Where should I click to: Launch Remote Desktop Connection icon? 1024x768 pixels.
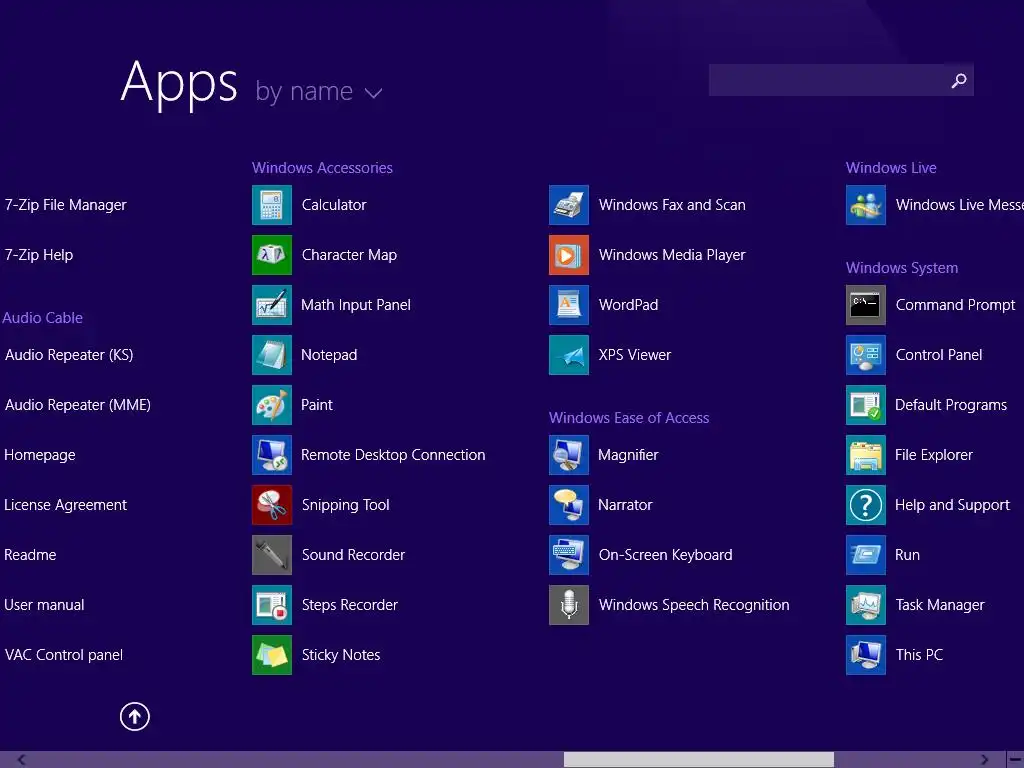point(272,455)
